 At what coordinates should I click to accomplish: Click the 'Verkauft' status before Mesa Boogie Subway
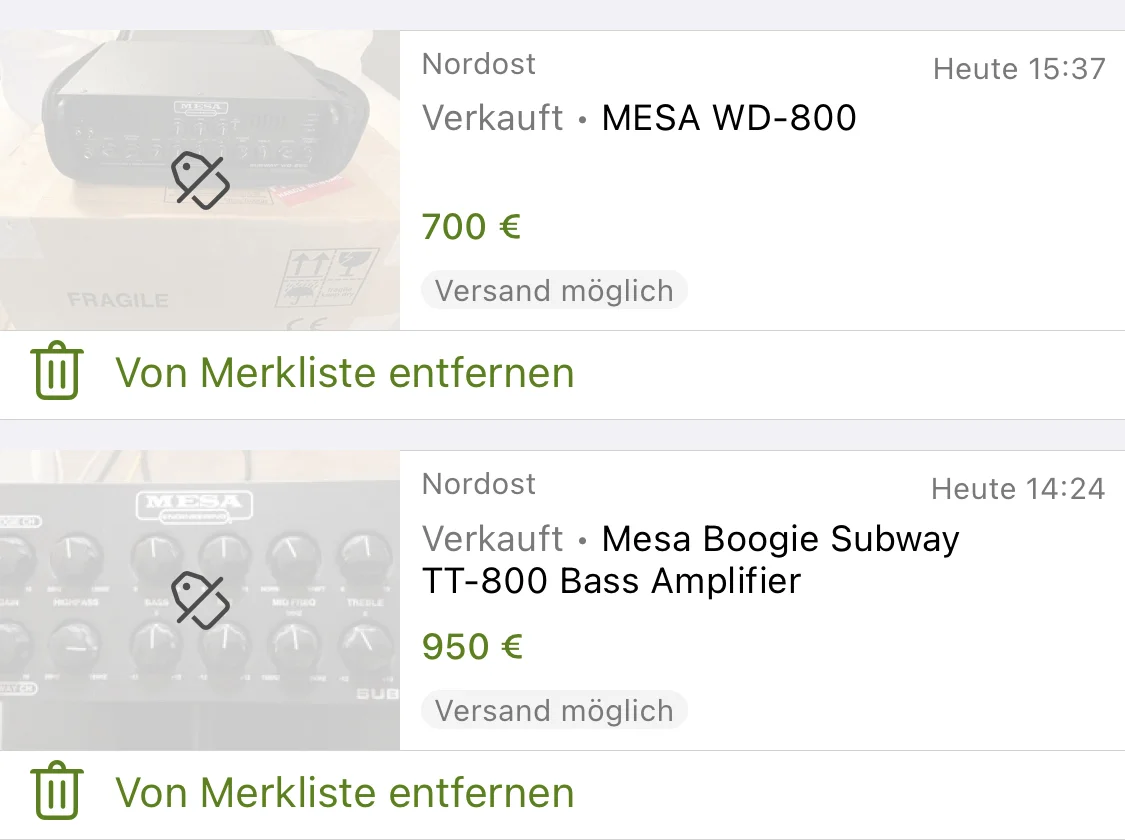493,539
